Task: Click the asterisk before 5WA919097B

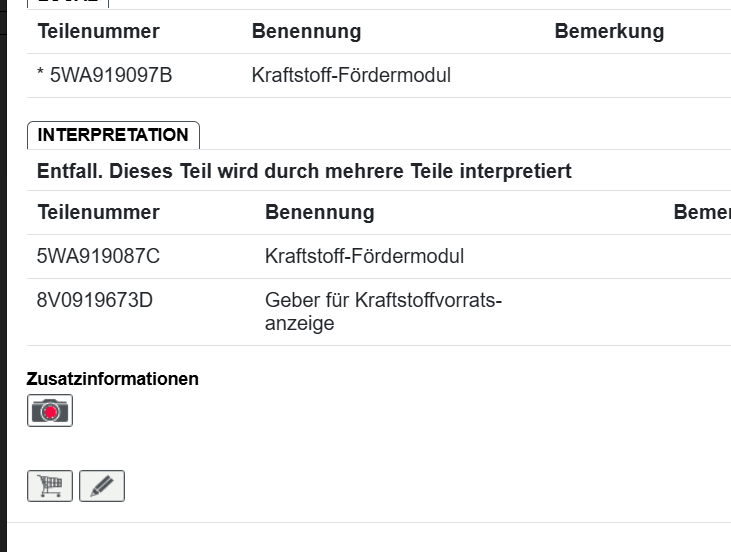Action: click(x=41, y=76)
